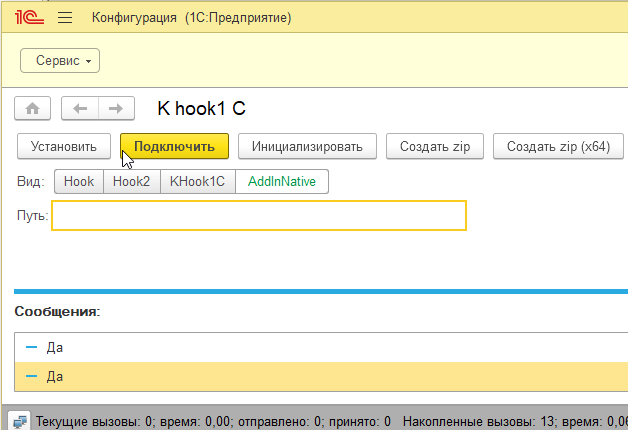Click the 1C logo icon
Image resolution: width=628 pixels, height=430 pixels.
pos(29,18)
